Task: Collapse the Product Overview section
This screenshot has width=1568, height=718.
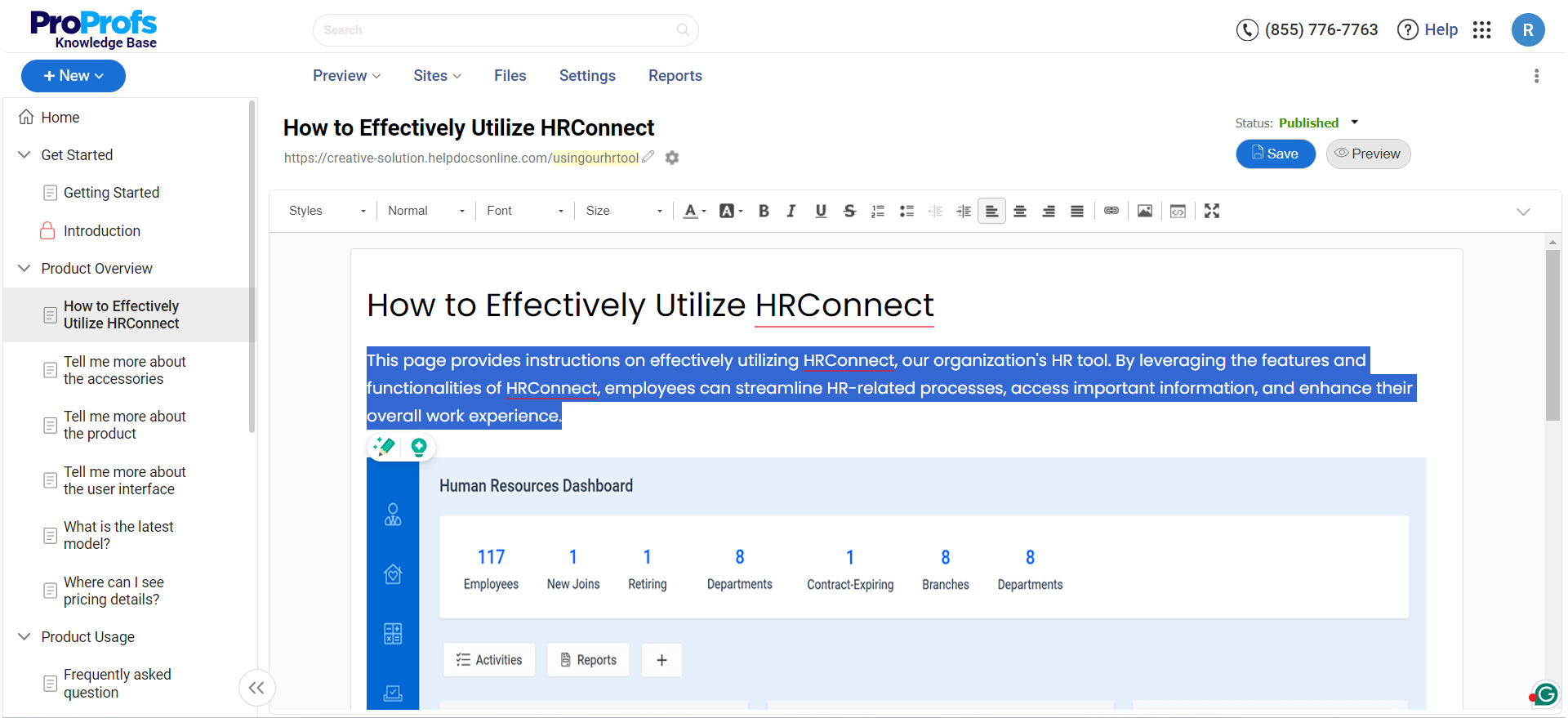Action: pos(24,268)
